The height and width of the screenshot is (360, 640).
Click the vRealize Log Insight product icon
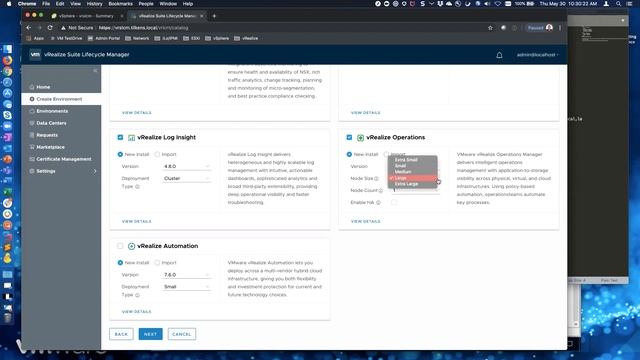[x=131, y=138]
